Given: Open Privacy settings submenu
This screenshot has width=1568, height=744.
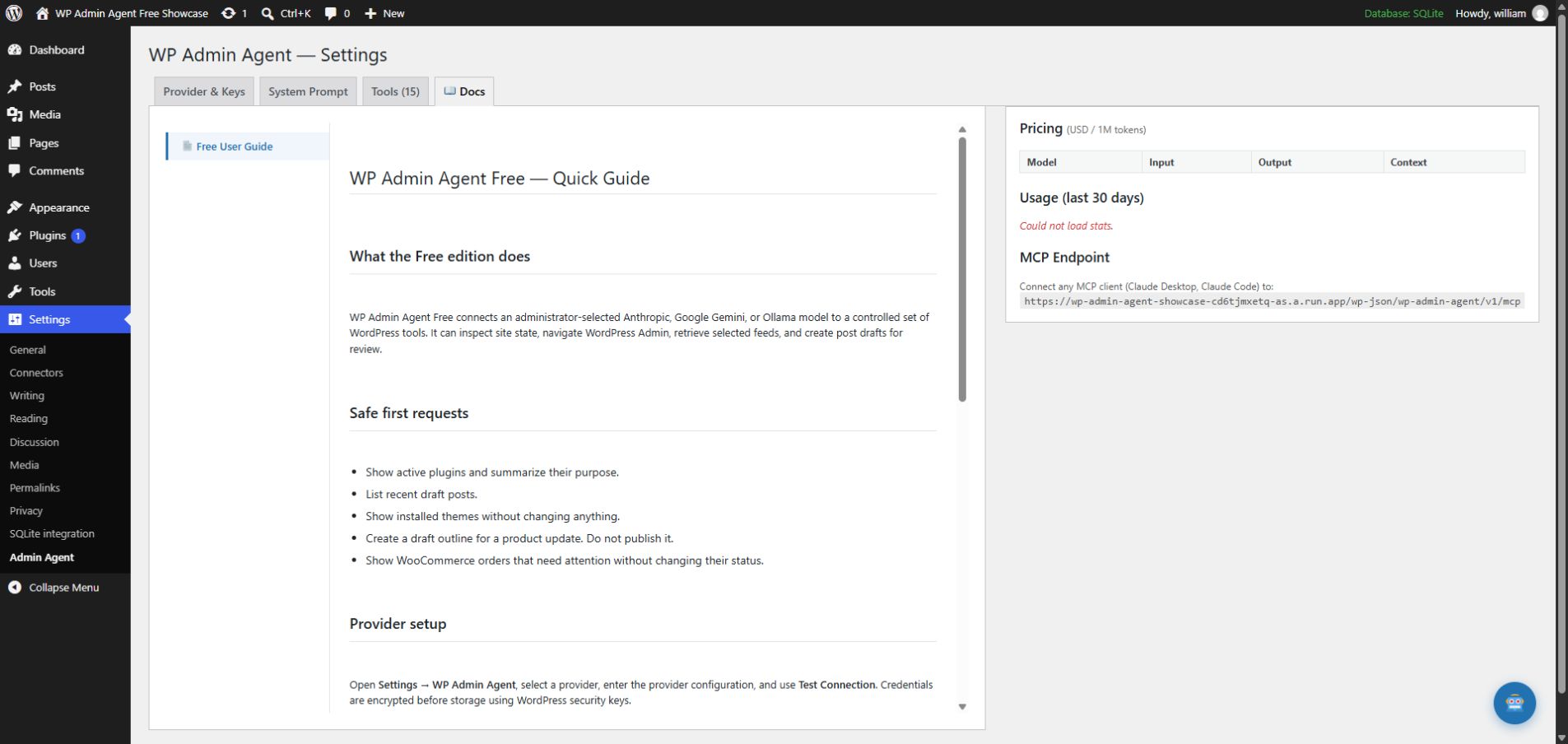Looking at the screenshot, I should (x=26, y=511).
